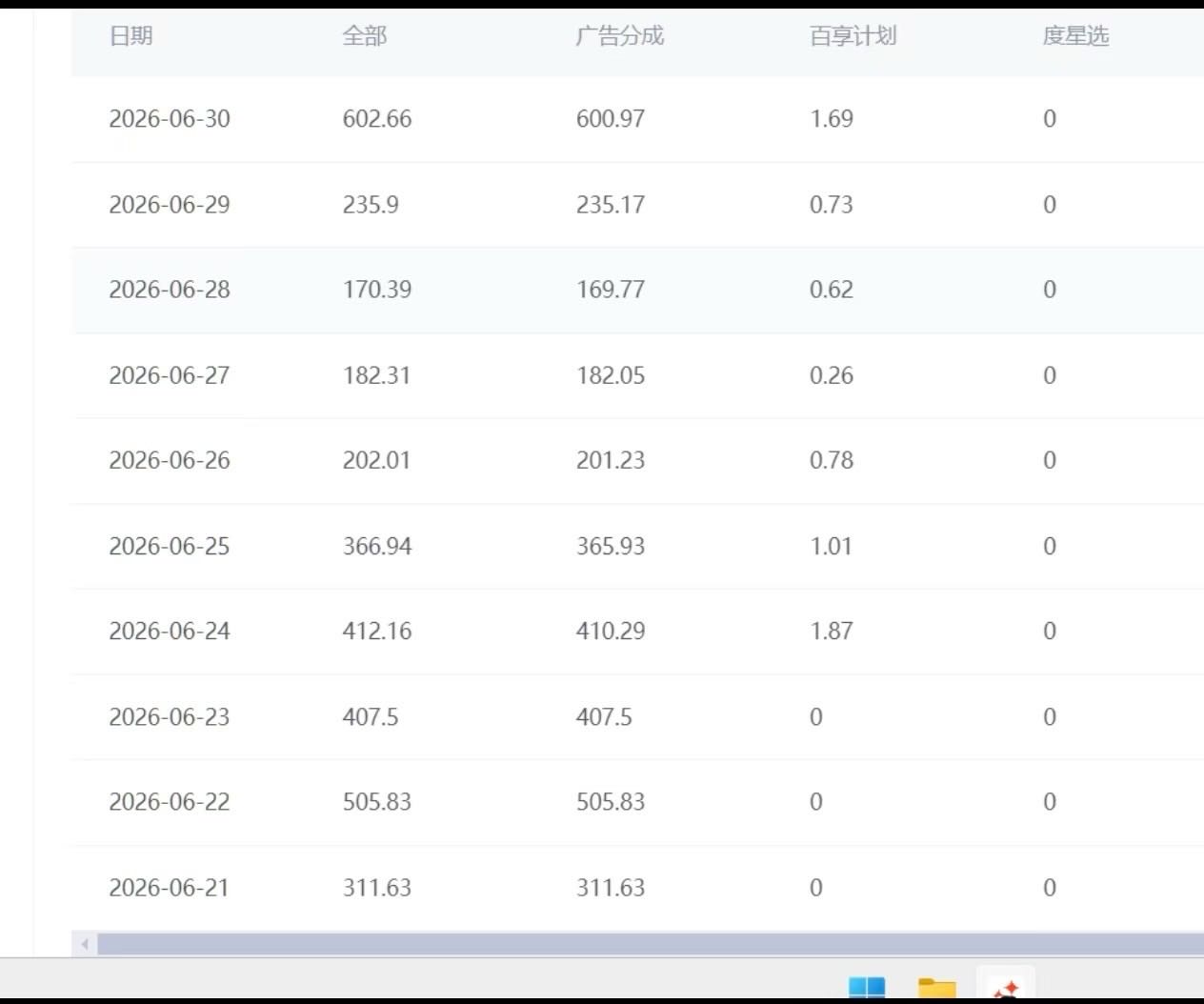
Task: Click 百享计划 value 0.78
Action: (832, 460)
